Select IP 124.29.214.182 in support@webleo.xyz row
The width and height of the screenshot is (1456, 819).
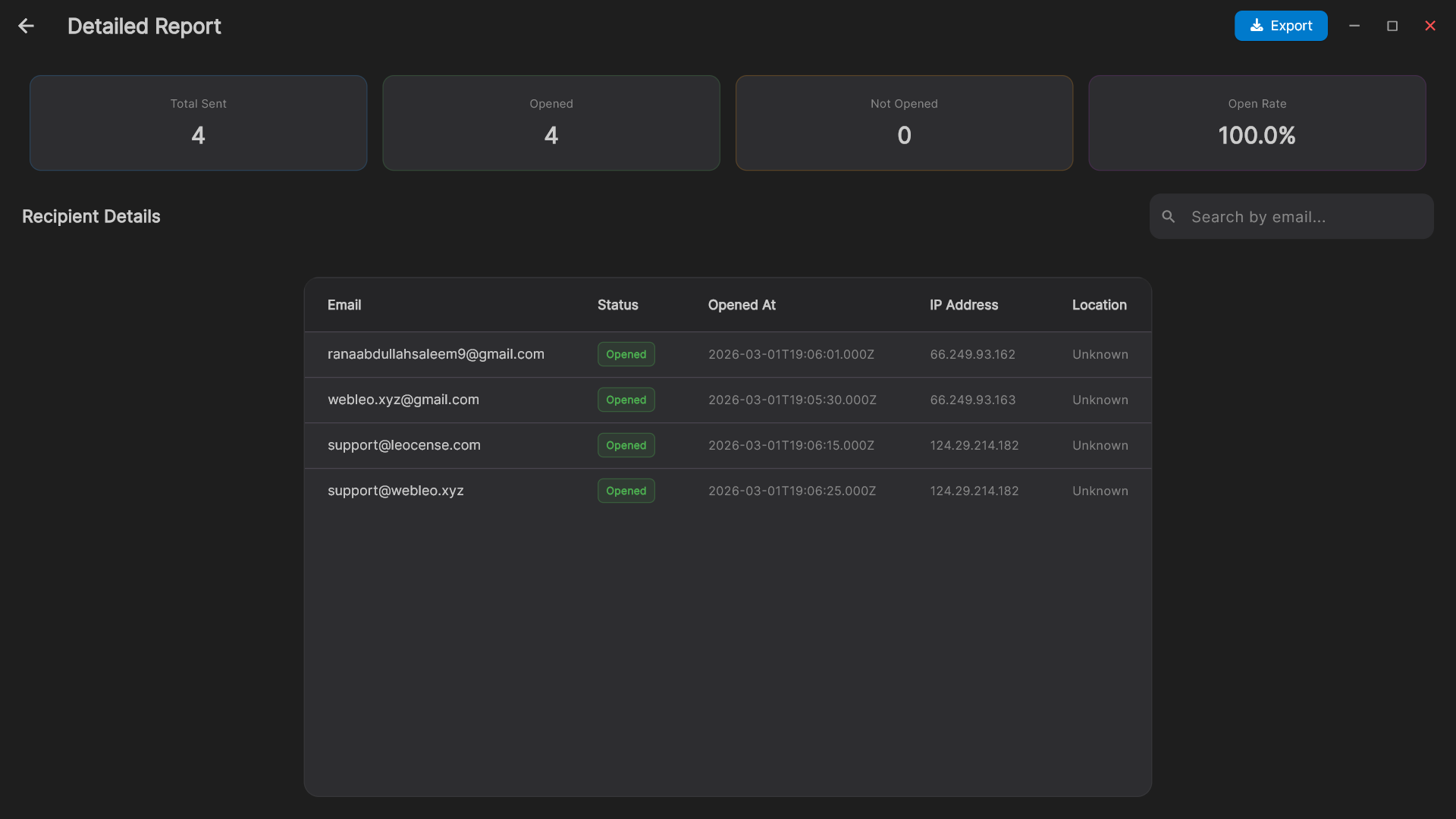(974, 491)
